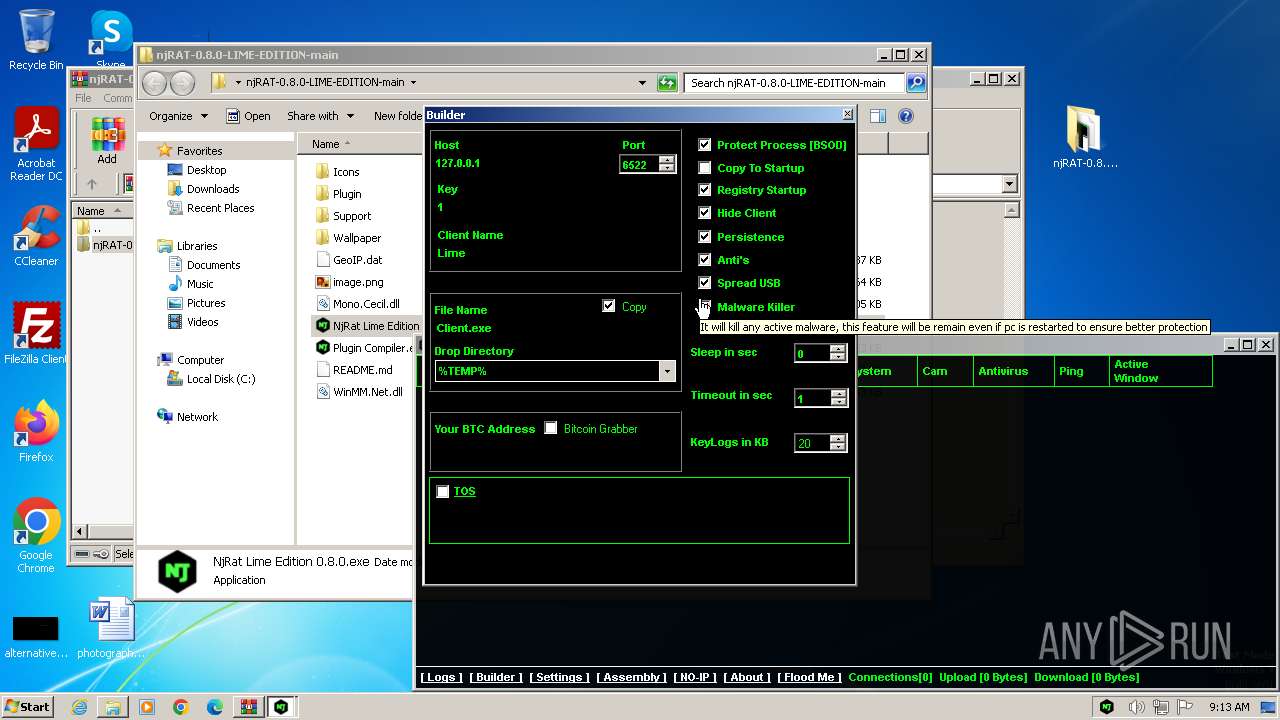Open the Builder menu item

coord(496,677)
